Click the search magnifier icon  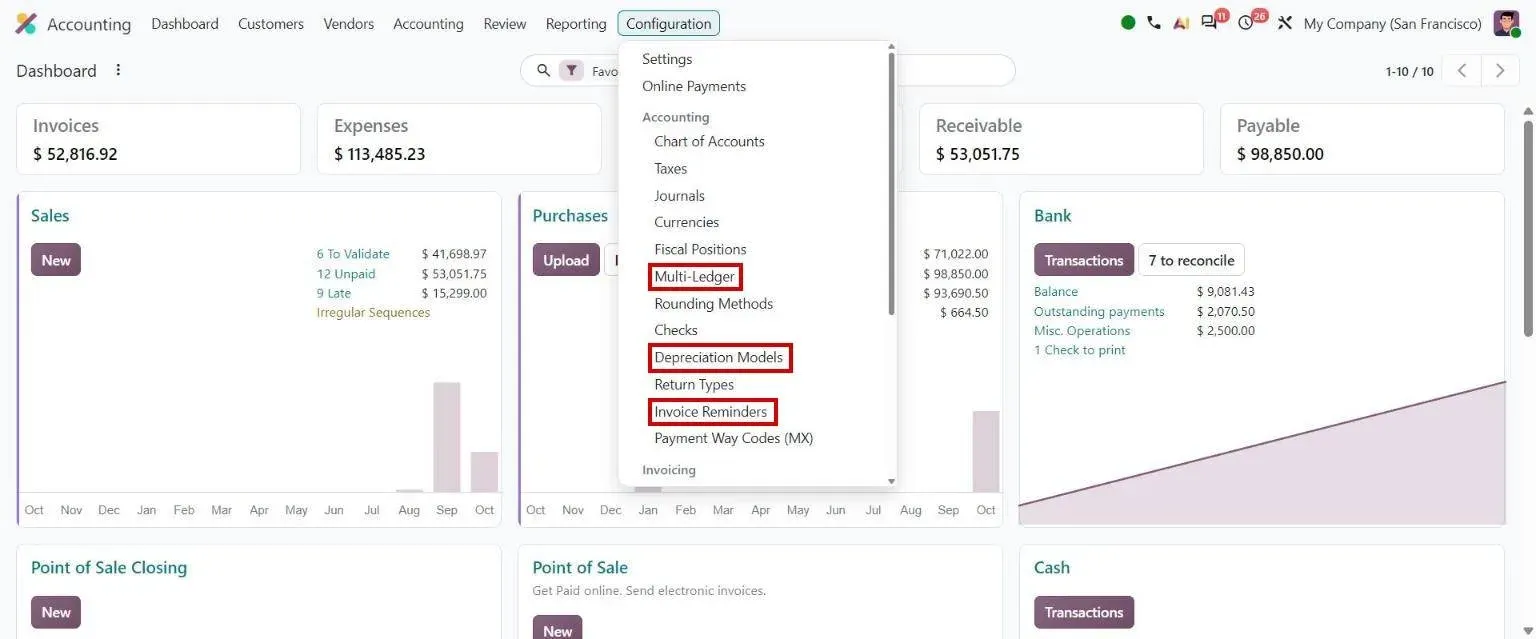pos(543,71)
